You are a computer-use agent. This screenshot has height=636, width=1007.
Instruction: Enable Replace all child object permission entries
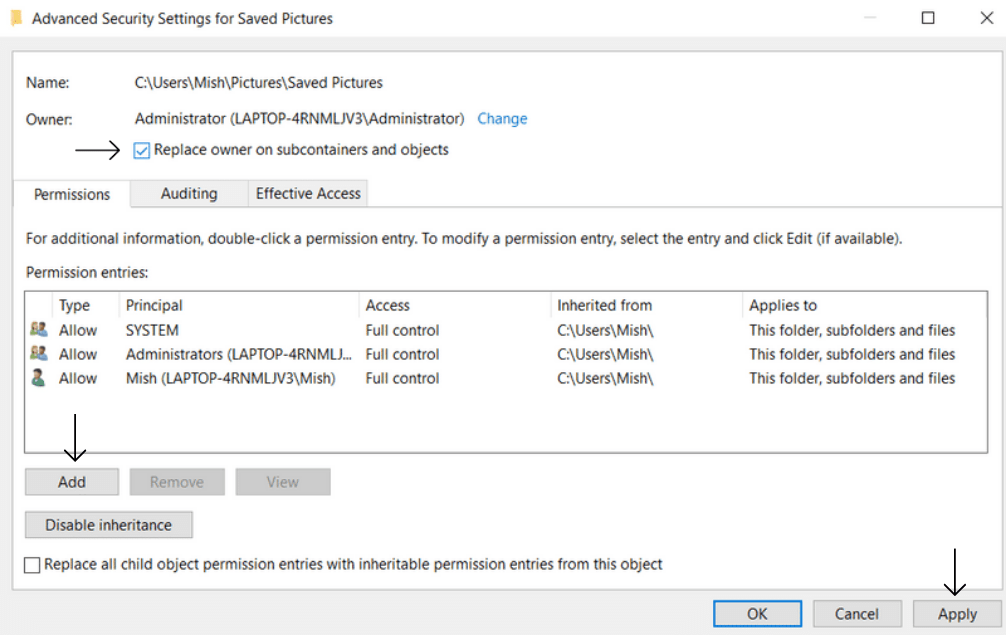(33, 565)
